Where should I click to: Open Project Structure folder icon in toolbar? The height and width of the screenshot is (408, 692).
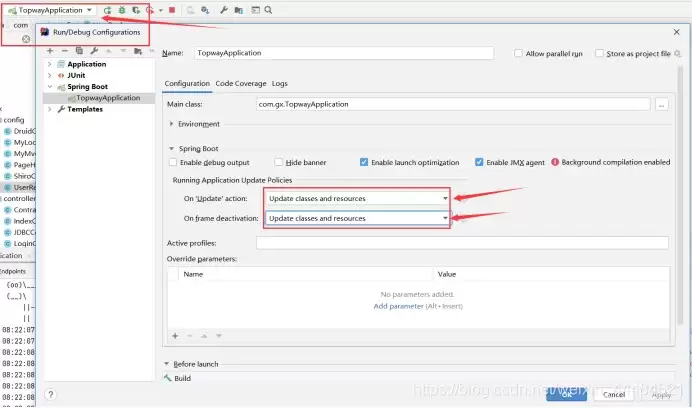(x=239, y=10)
